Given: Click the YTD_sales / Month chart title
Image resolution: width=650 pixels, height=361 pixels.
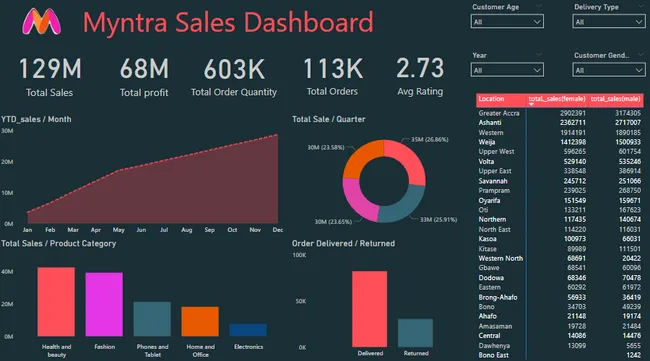Looking at the screenshot, I should [x=36, y=119].
